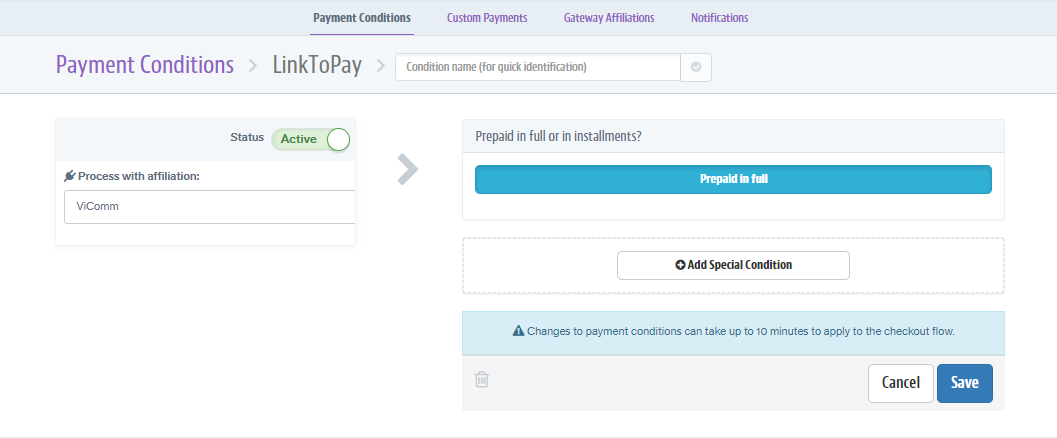Screen dimensions: 1057x438
Task: Click the trash delete icon
Action: (x=482, y=379)
